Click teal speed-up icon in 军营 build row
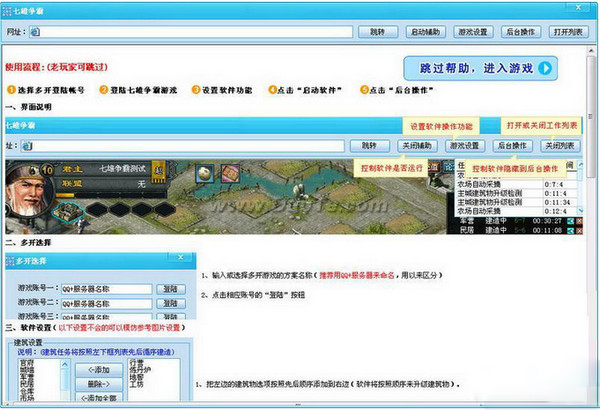 click(x=571, y=221)
